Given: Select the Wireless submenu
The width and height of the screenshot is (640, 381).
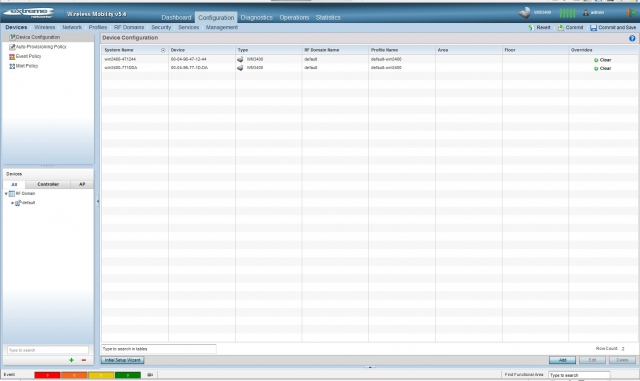Looking at the screenshot, I should click(x=44, y=27).
